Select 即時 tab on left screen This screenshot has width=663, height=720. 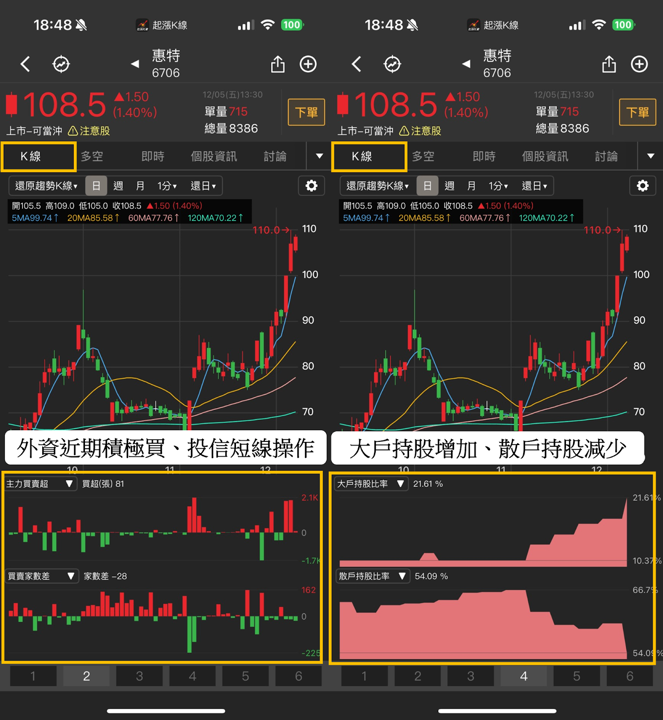click(153, 157)
